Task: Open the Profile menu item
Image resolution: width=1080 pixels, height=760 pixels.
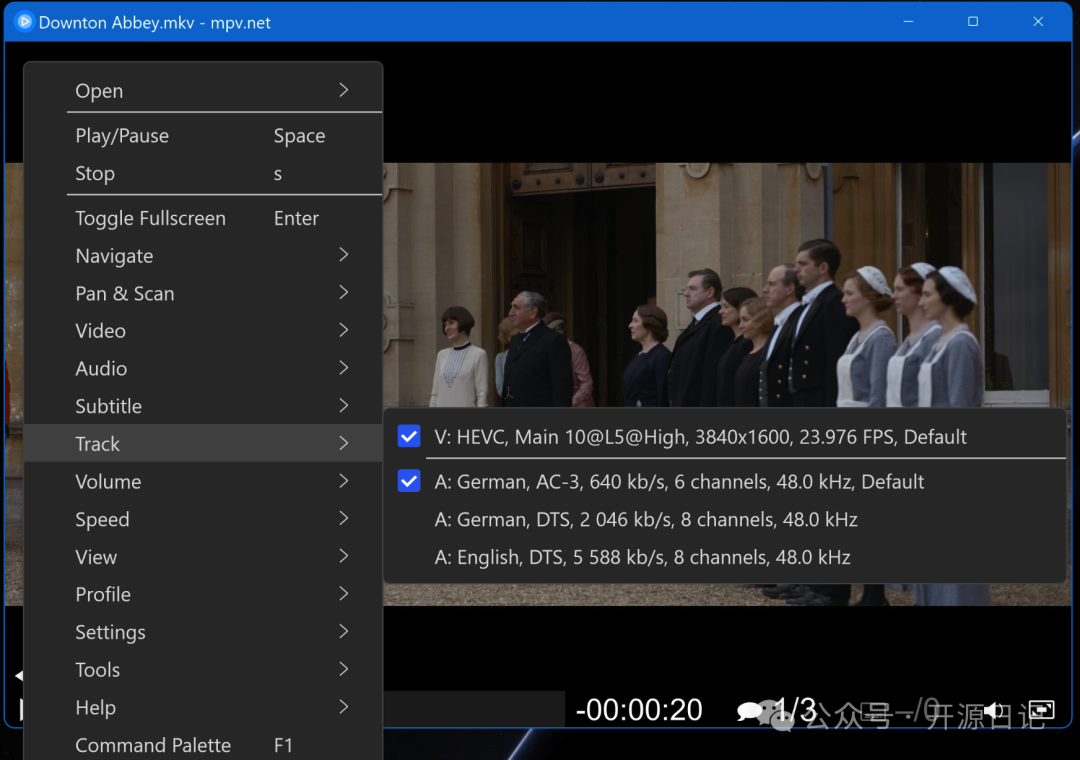Action: click(x=203, y=594)
